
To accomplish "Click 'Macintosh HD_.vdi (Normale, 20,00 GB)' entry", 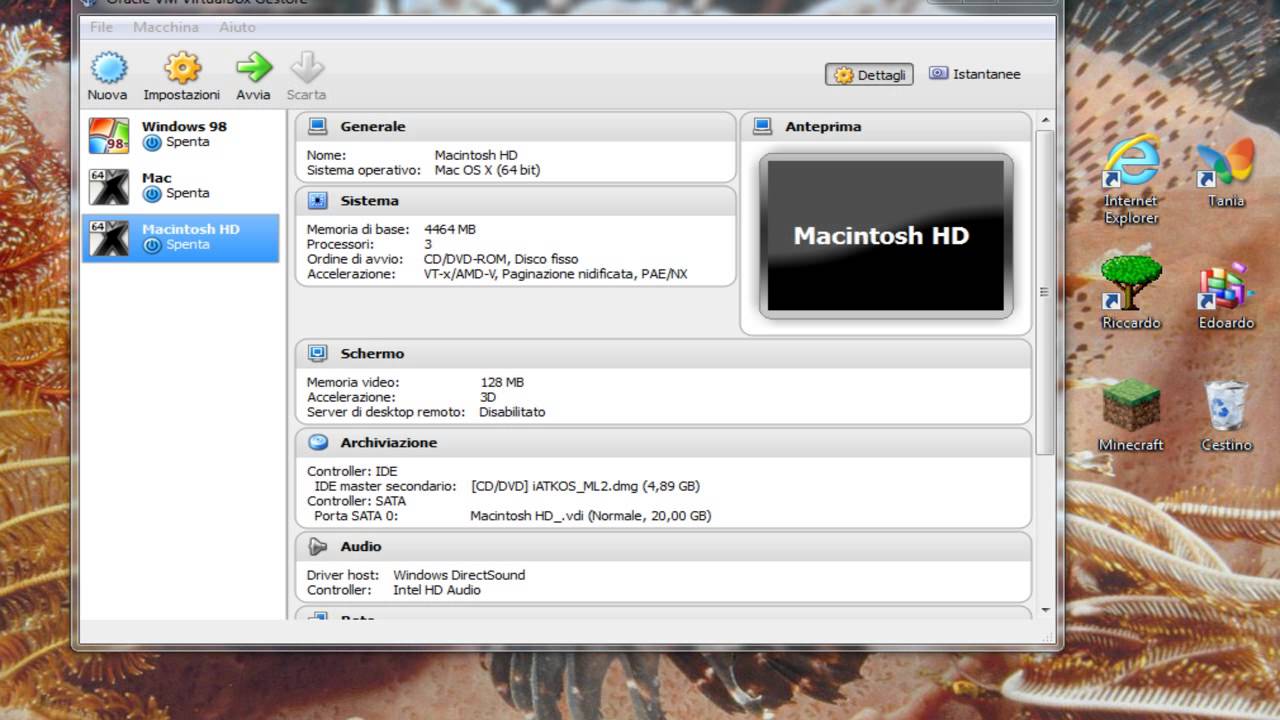I will pos(590,516).
